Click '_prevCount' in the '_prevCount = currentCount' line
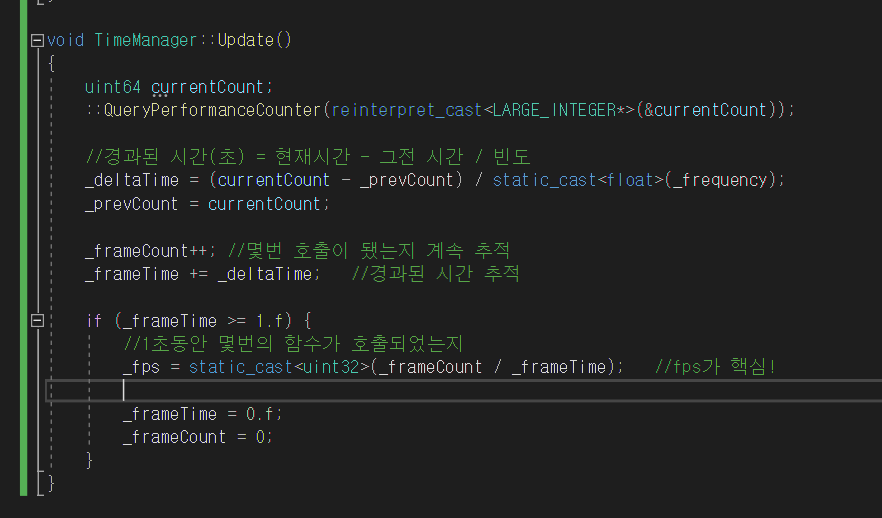 coord(132,204)
